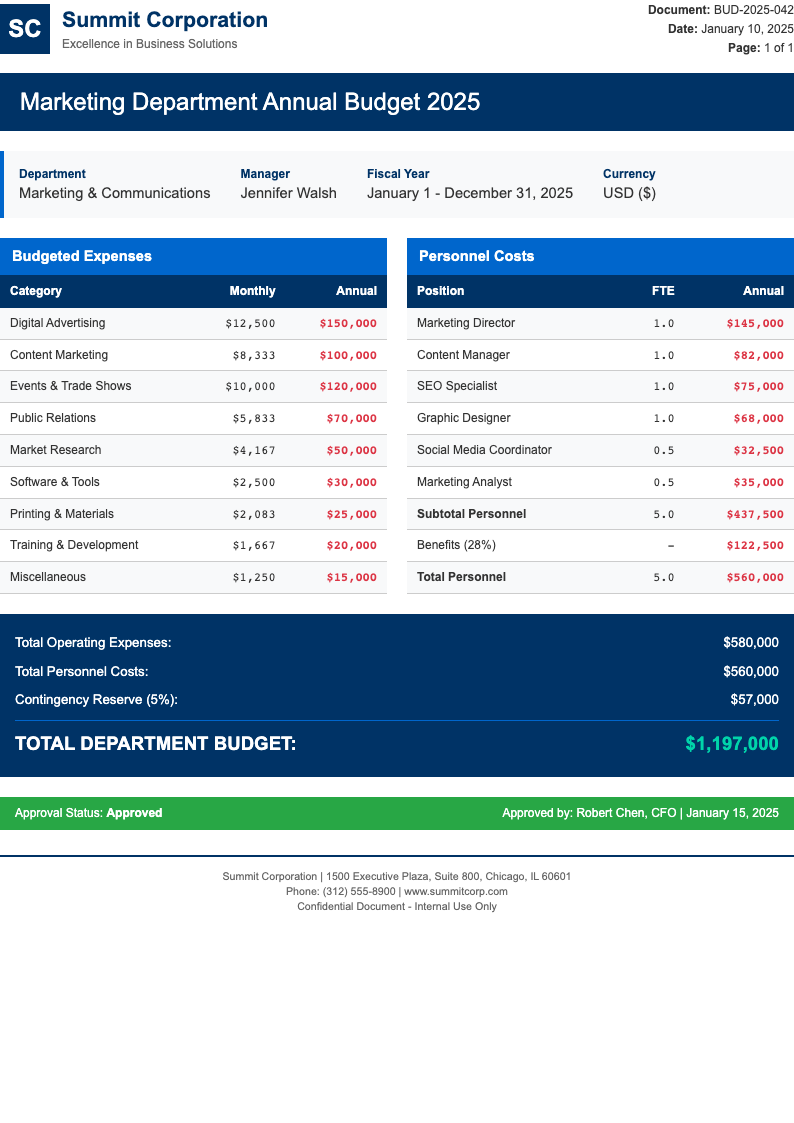Select the Digital Advertising row label
Screen dimensions: 794x1123
coord(57,323)
